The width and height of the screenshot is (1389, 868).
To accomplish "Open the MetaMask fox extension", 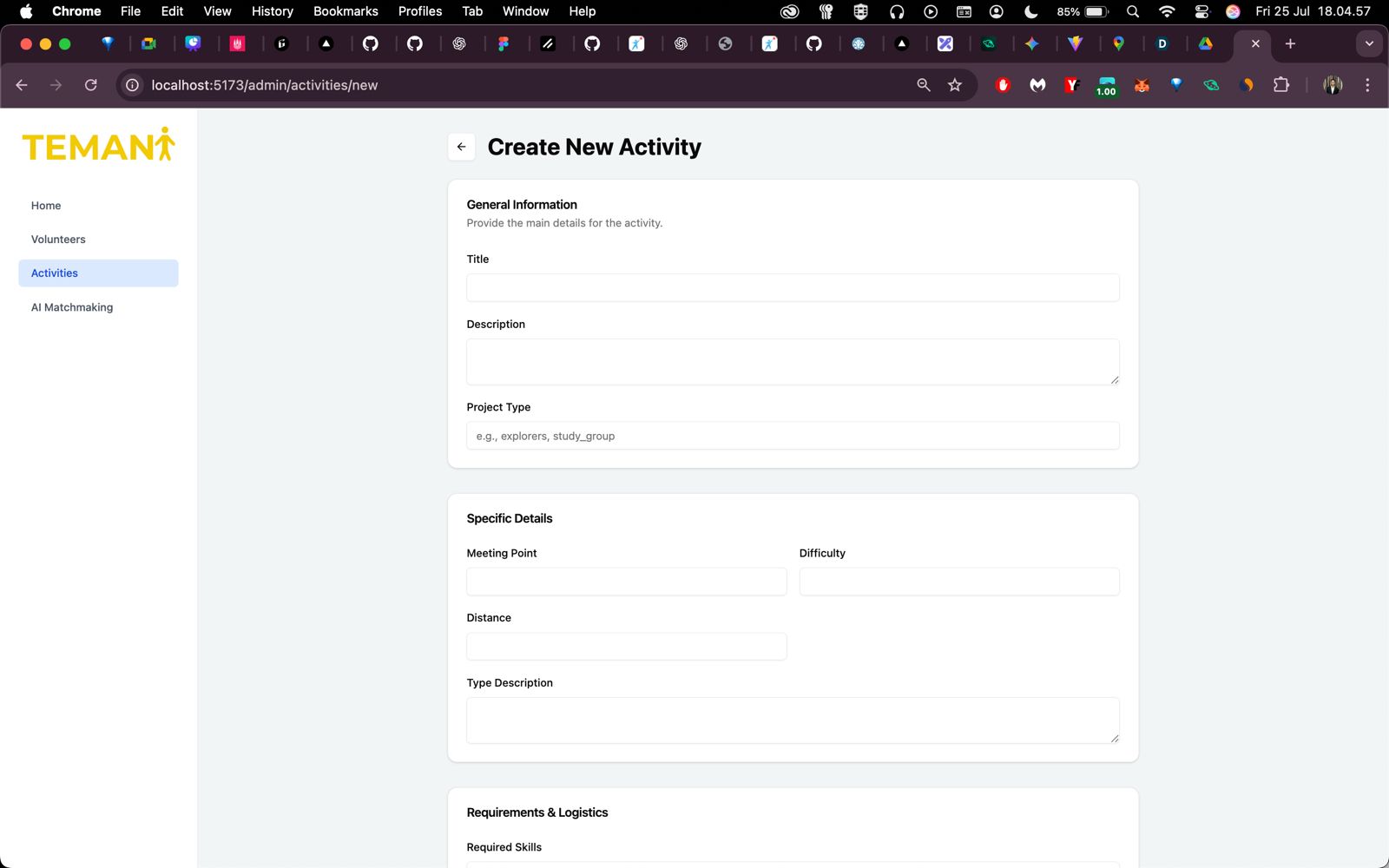I will [1142, 85].
